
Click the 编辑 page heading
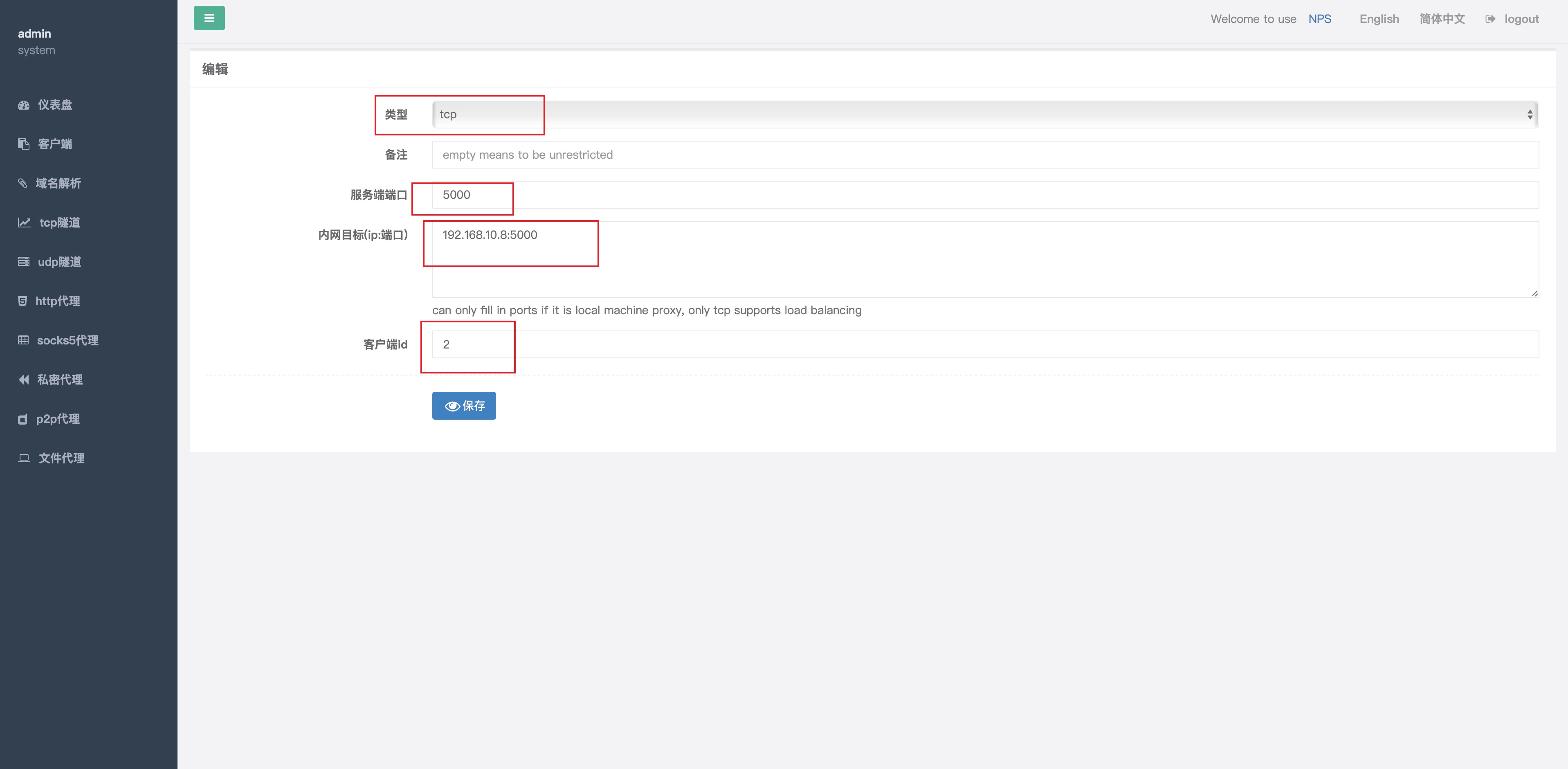point(215,70)
